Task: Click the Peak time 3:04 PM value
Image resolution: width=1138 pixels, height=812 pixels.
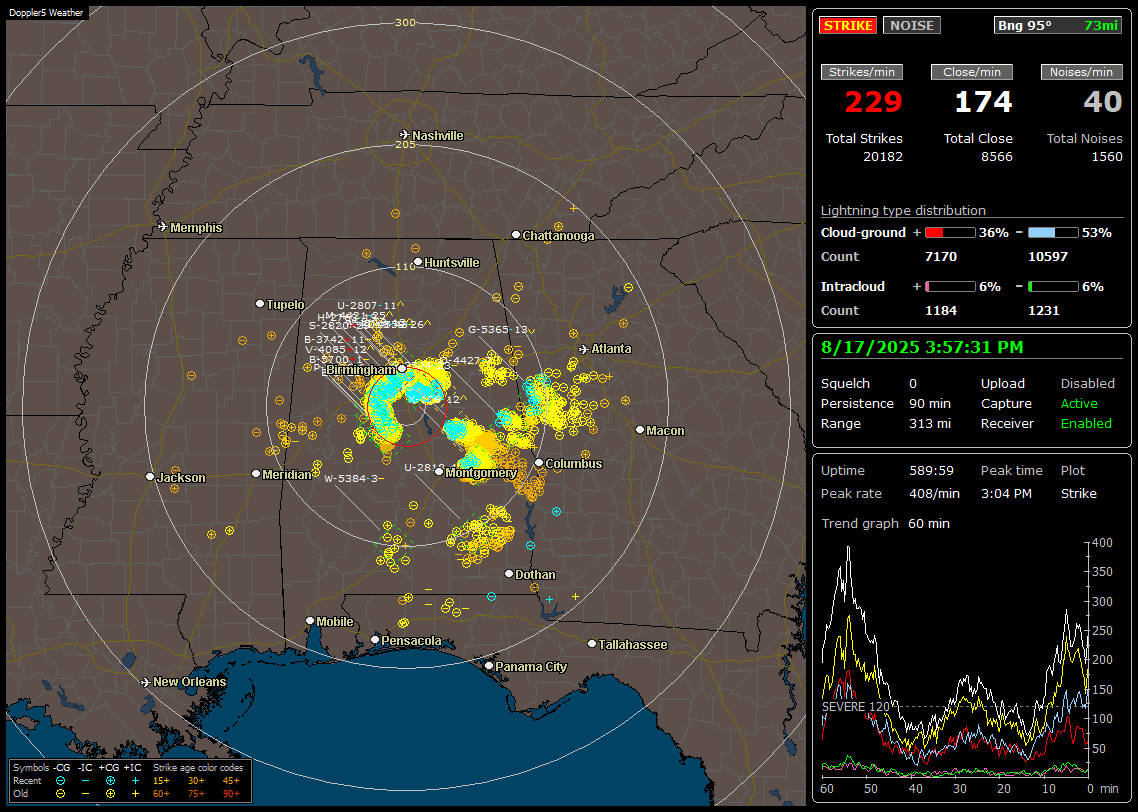Action: [x=1006, y=493]
